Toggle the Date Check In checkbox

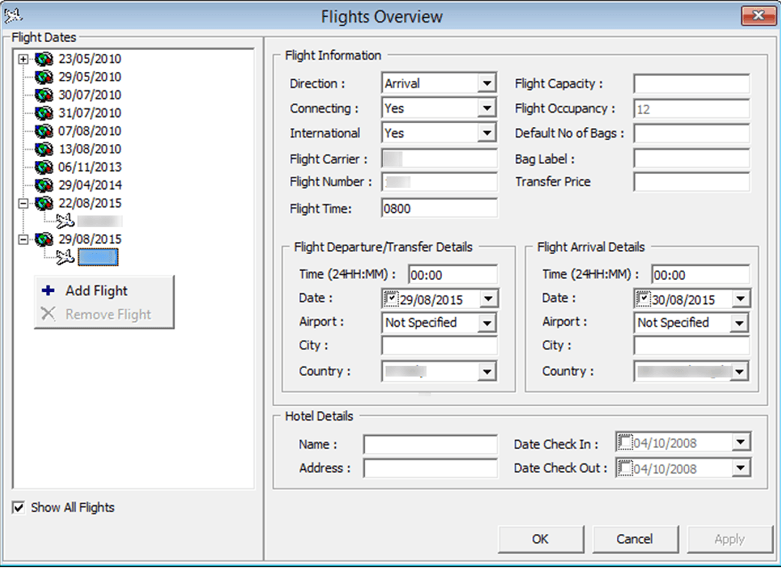[x=625, y=442]
